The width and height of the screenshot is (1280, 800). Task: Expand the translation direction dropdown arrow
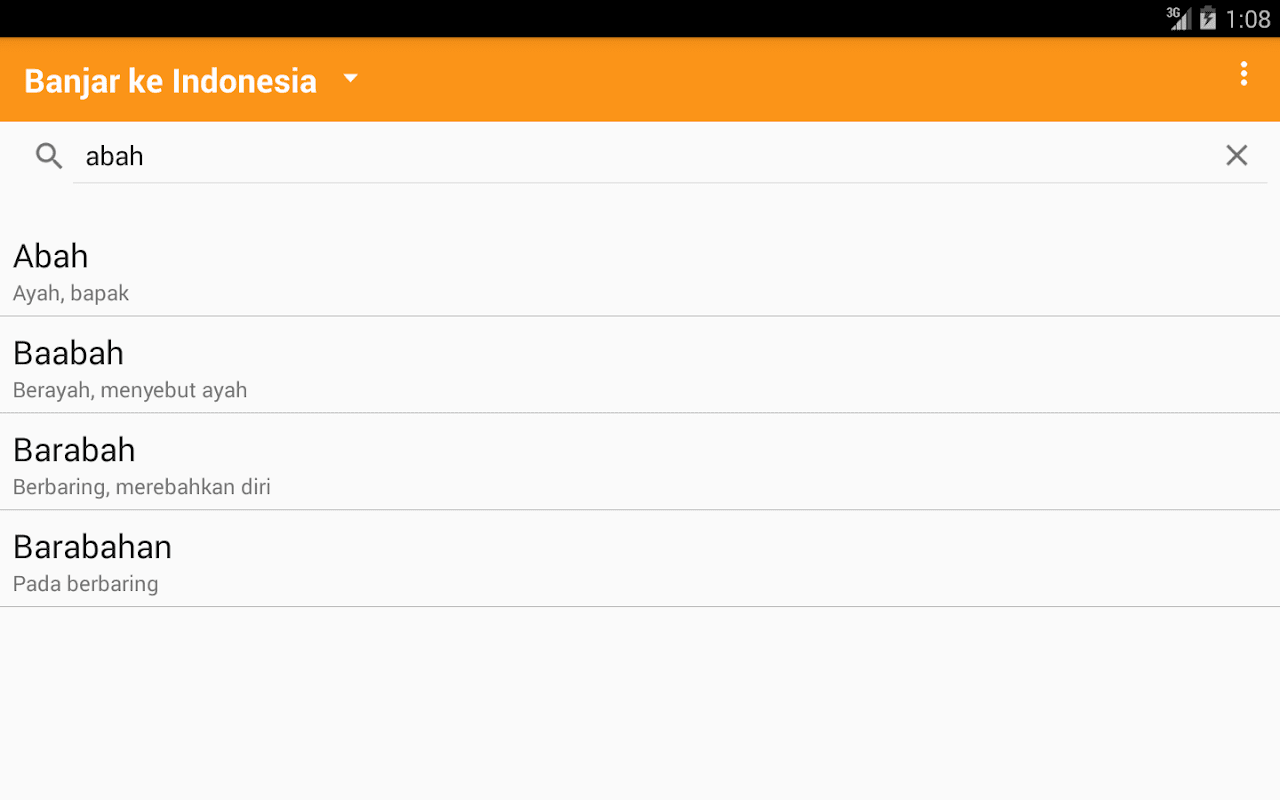pos(350,78)
